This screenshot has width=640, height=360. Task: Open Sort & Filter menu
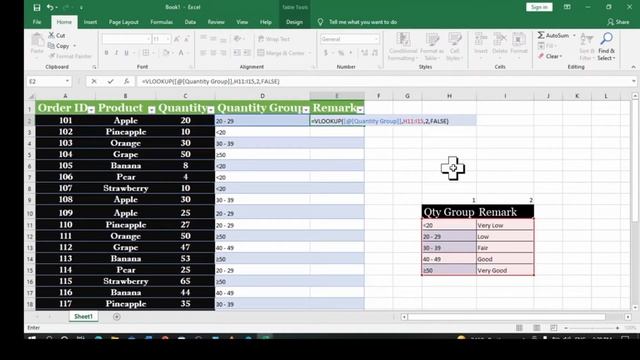point(587,46)
